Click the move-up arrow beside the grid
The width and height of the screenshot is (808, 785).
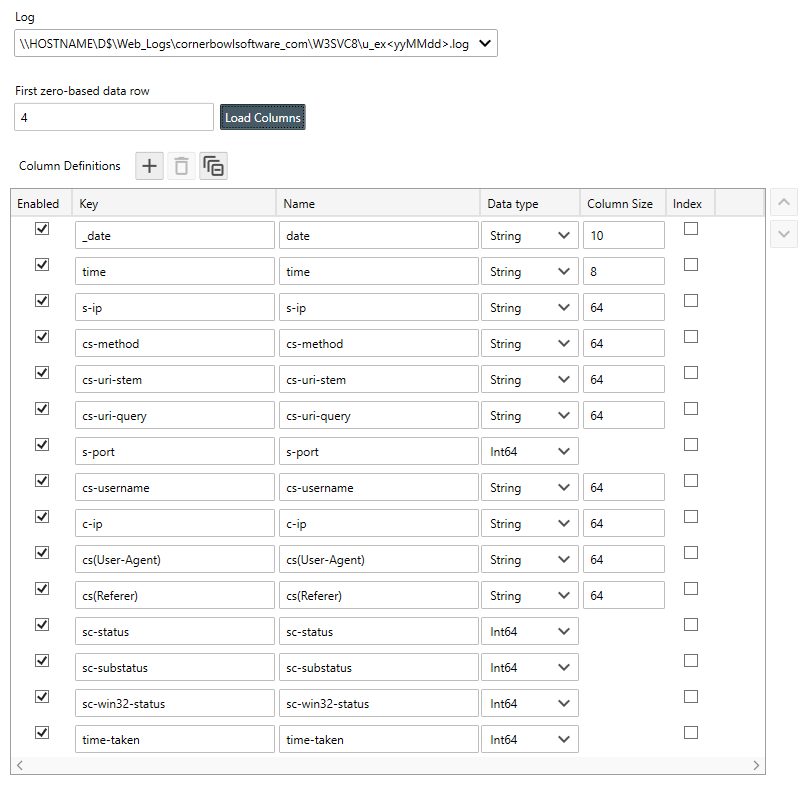(x=784, y=202)
